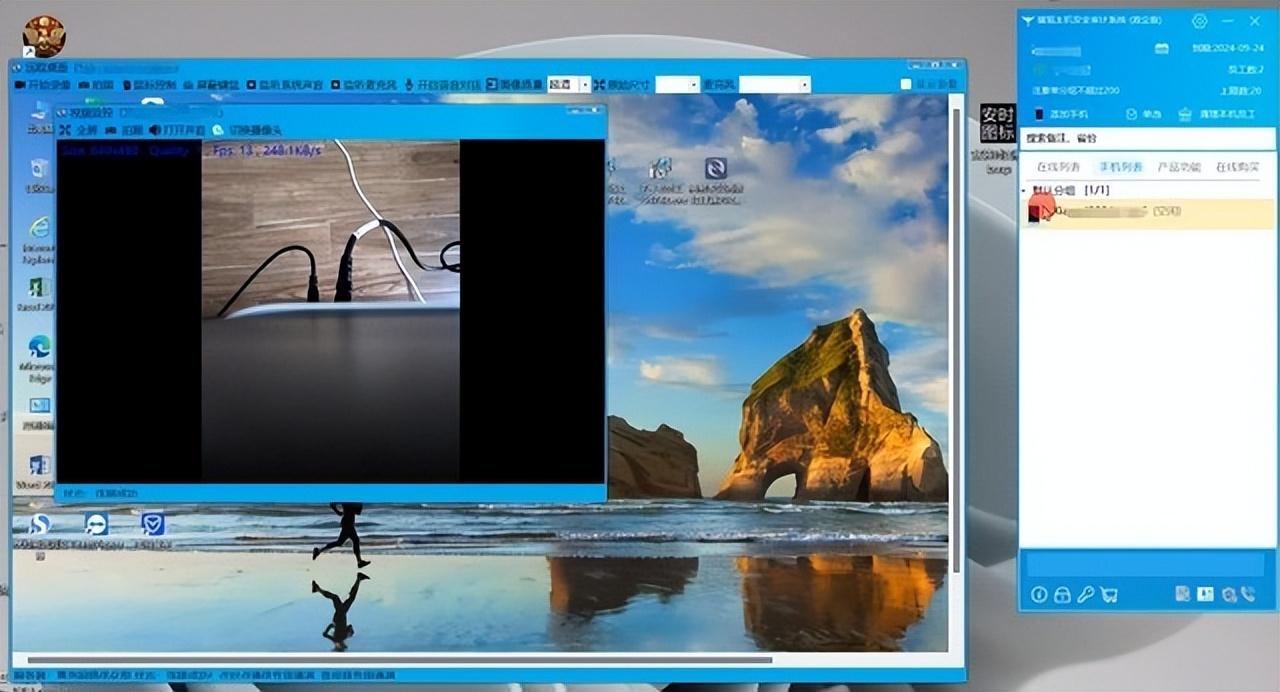Click 打开声音 speaker icon in the video window

[x=156, y=130]
